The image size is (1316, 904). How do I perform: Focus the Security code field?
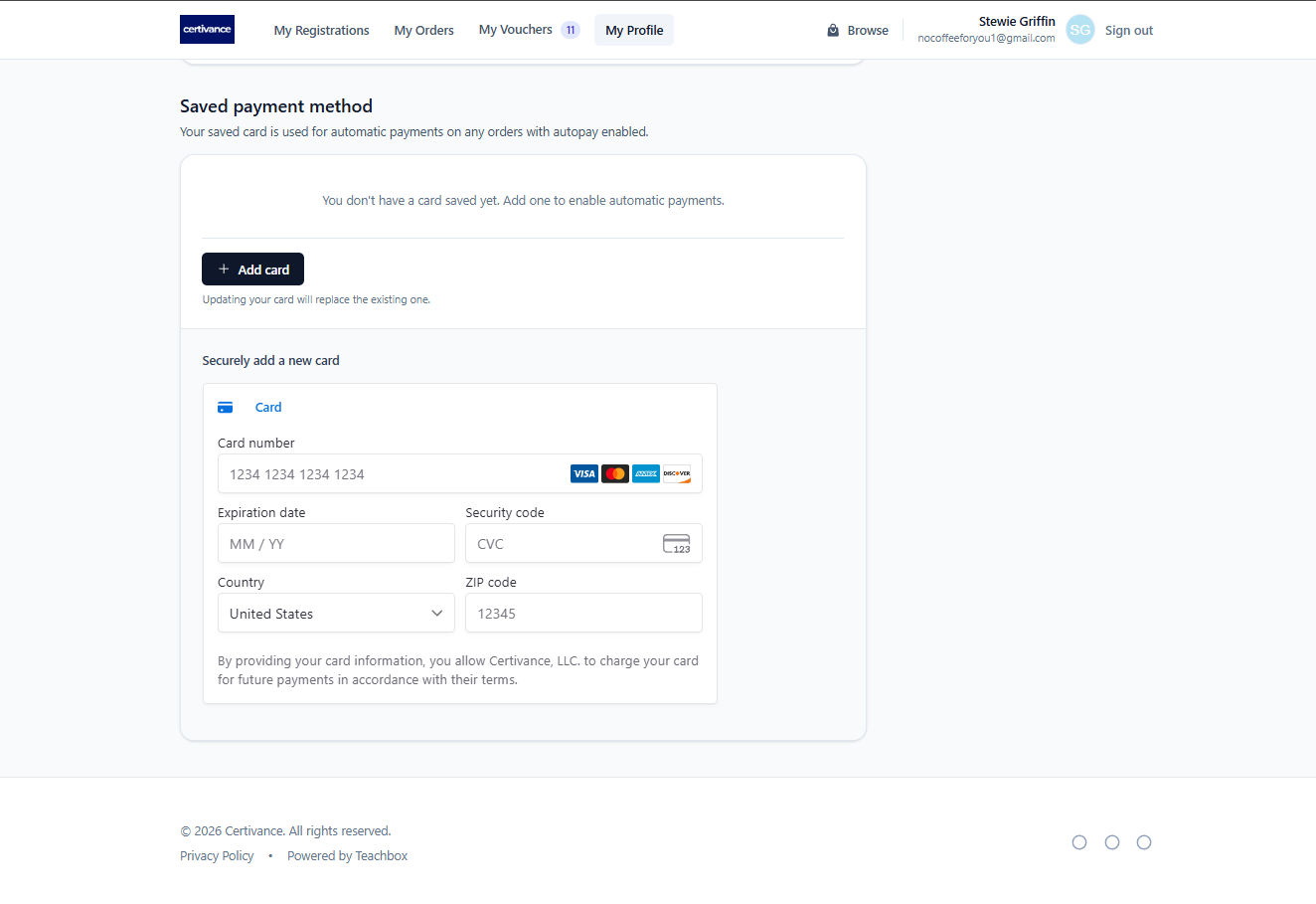(583, 544)
